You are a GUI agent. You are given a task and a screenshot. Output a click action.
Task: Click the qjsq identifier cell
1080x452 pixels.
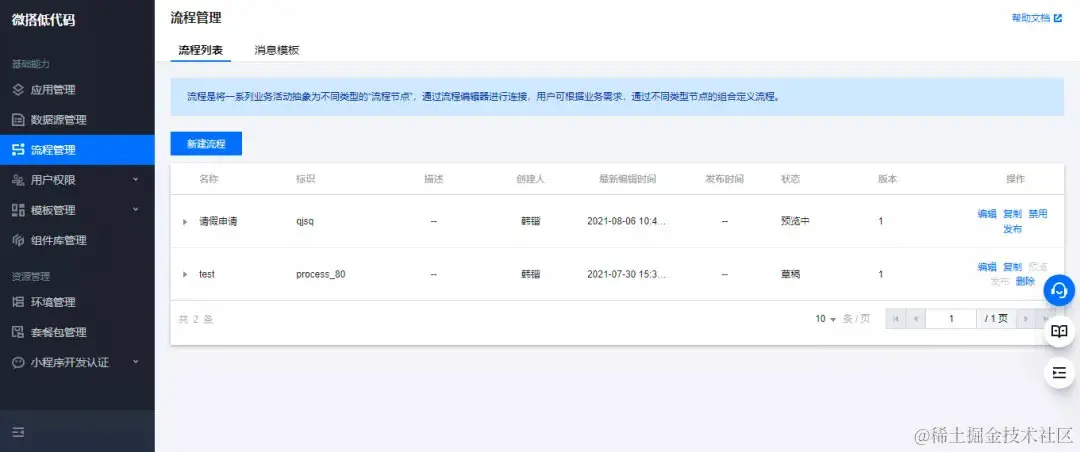[x=304, y=222]
